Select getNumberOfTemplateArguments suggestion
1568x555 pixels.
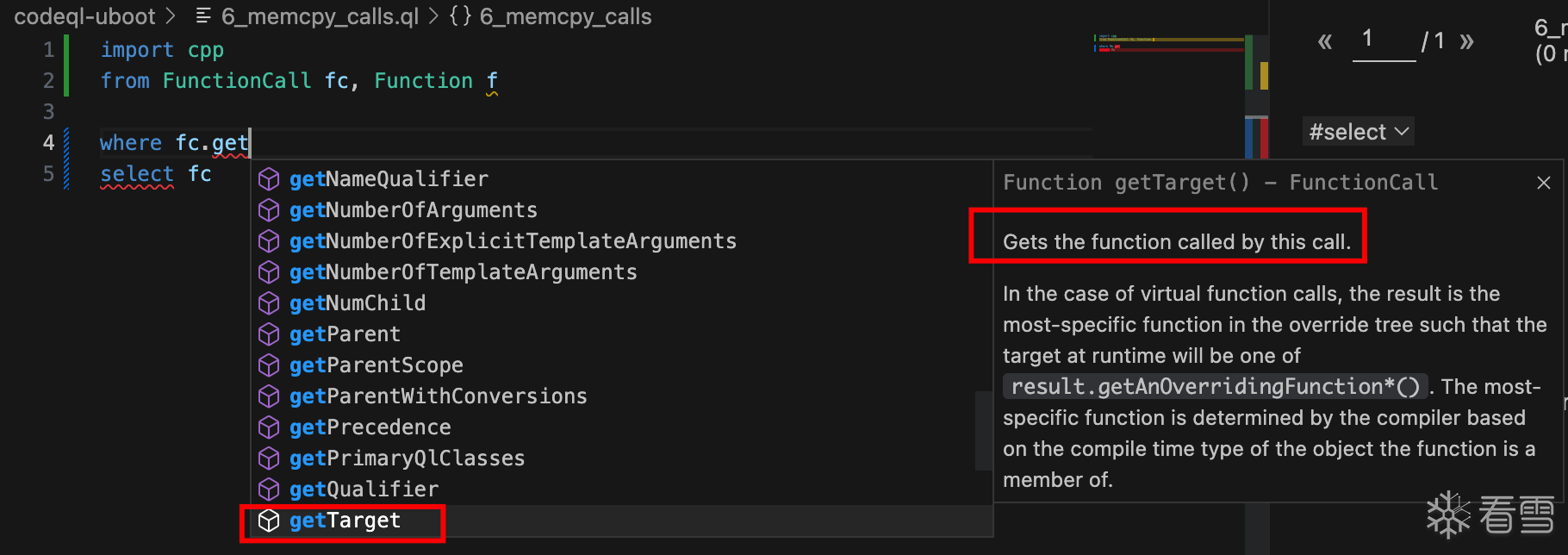tap(463, 272)
